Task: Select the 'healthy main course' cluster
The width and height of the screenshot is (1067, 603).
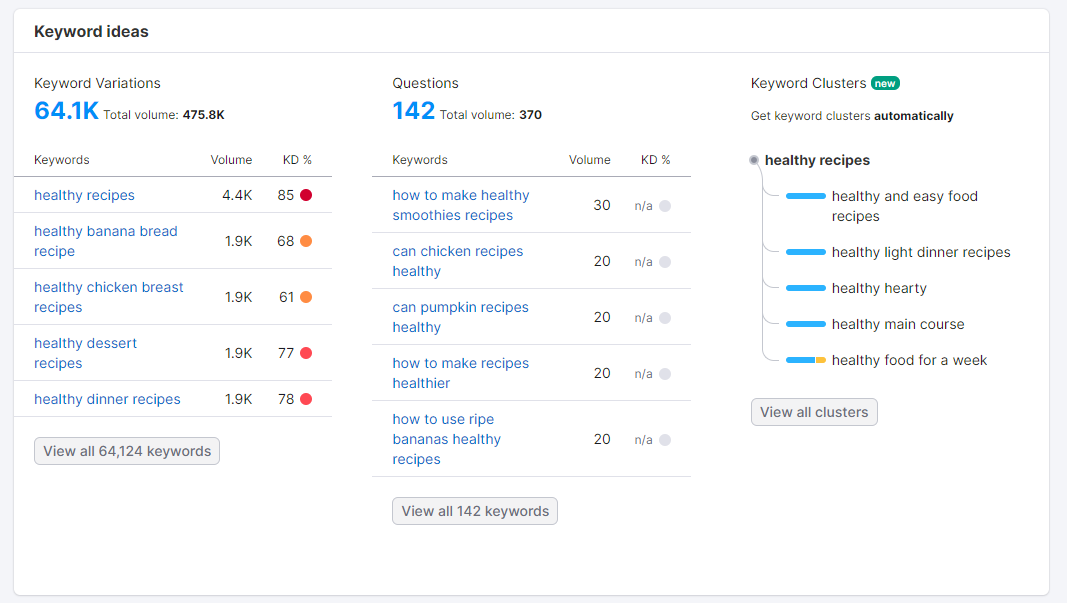Action: pyautogui.click(x=898, y=324)
